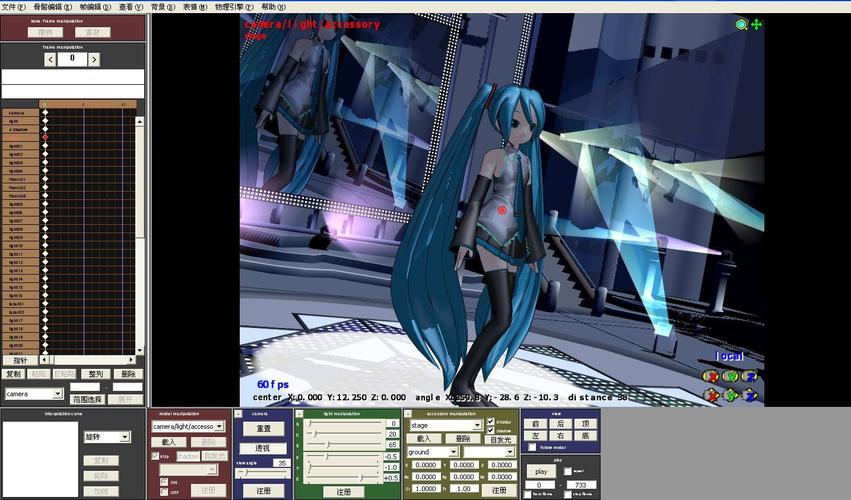Image resolution: width=851 pixels, height=500 pixels.
Task: Toggle the accessory shadow checkbox
Action: [491, 430]
